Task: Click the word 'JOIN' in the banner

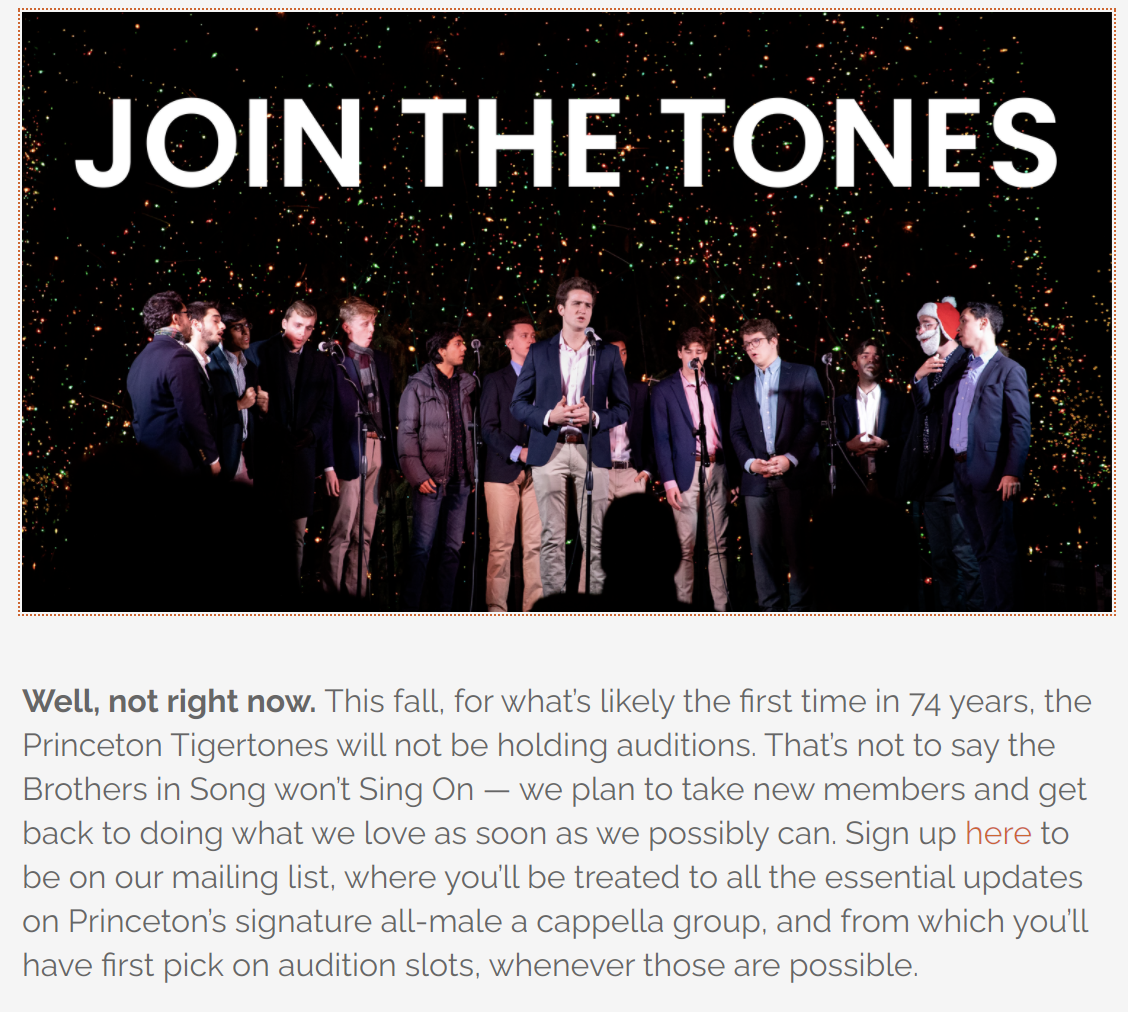Action: coord(218,143)
